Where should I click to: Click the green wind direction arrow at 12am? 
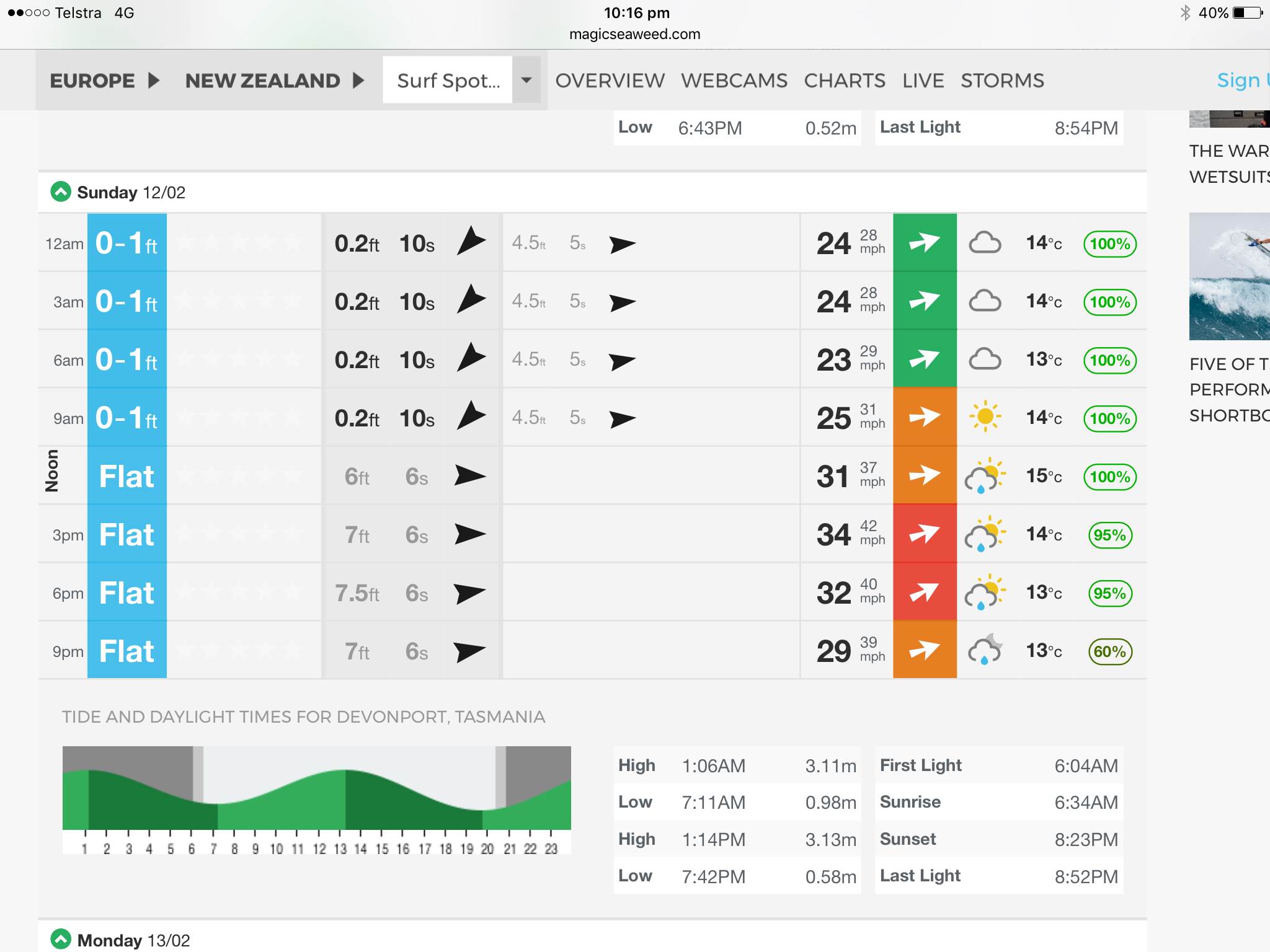click(924, 243)
